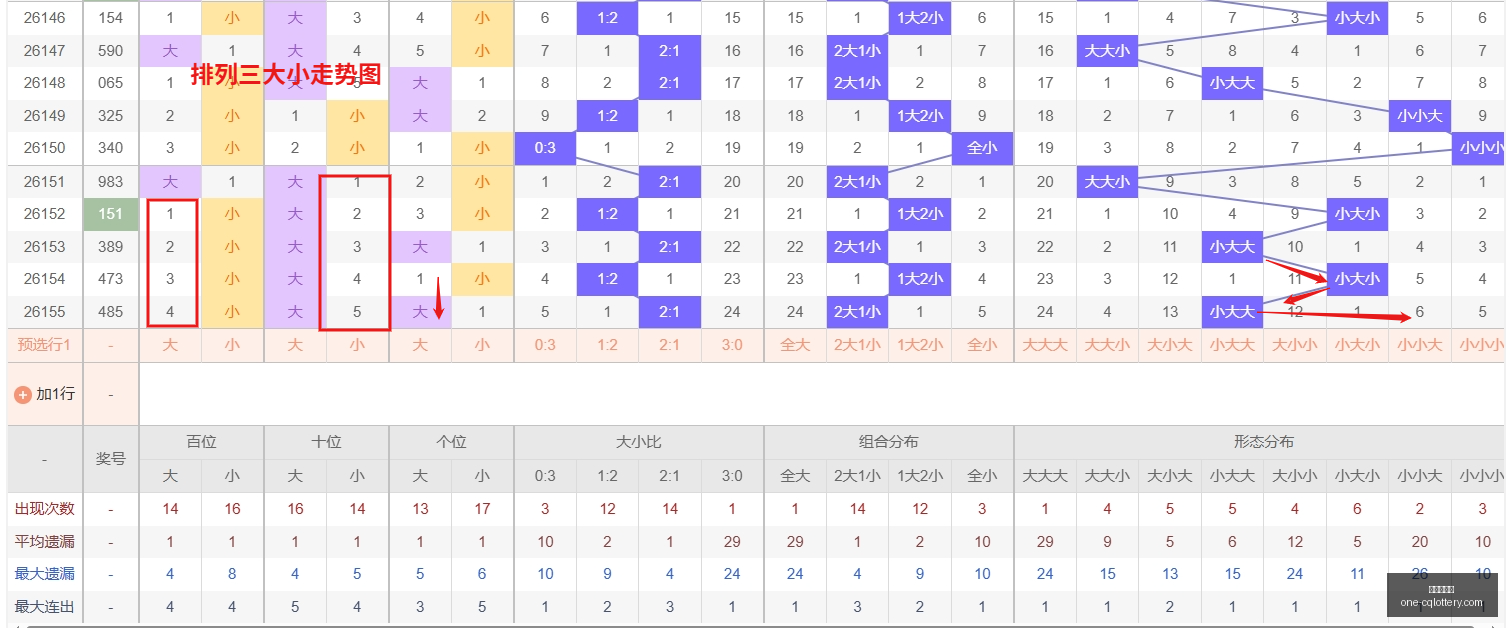Click issue number 26155

point(44,312)
